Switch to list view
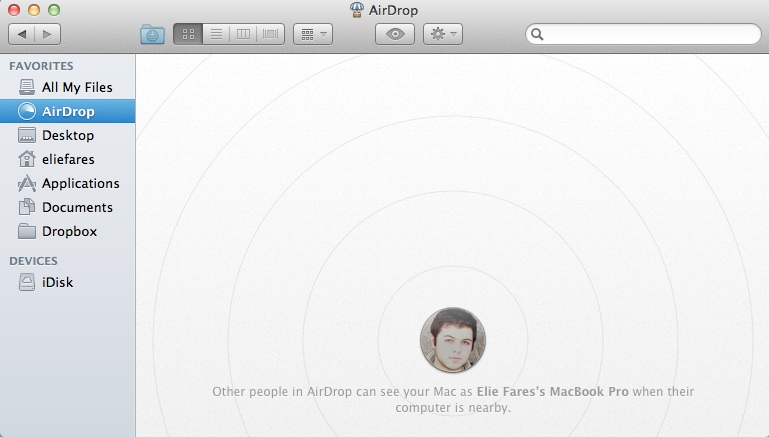 click(215, 34)
